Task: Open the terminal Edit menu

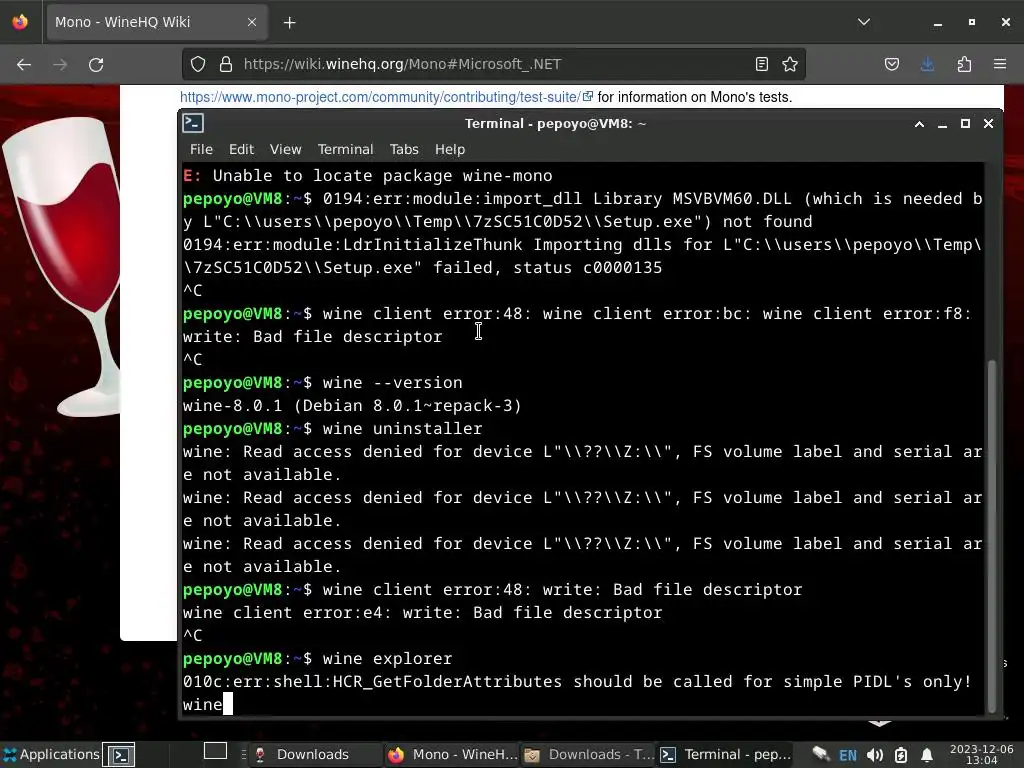Action: pos(241,150)
